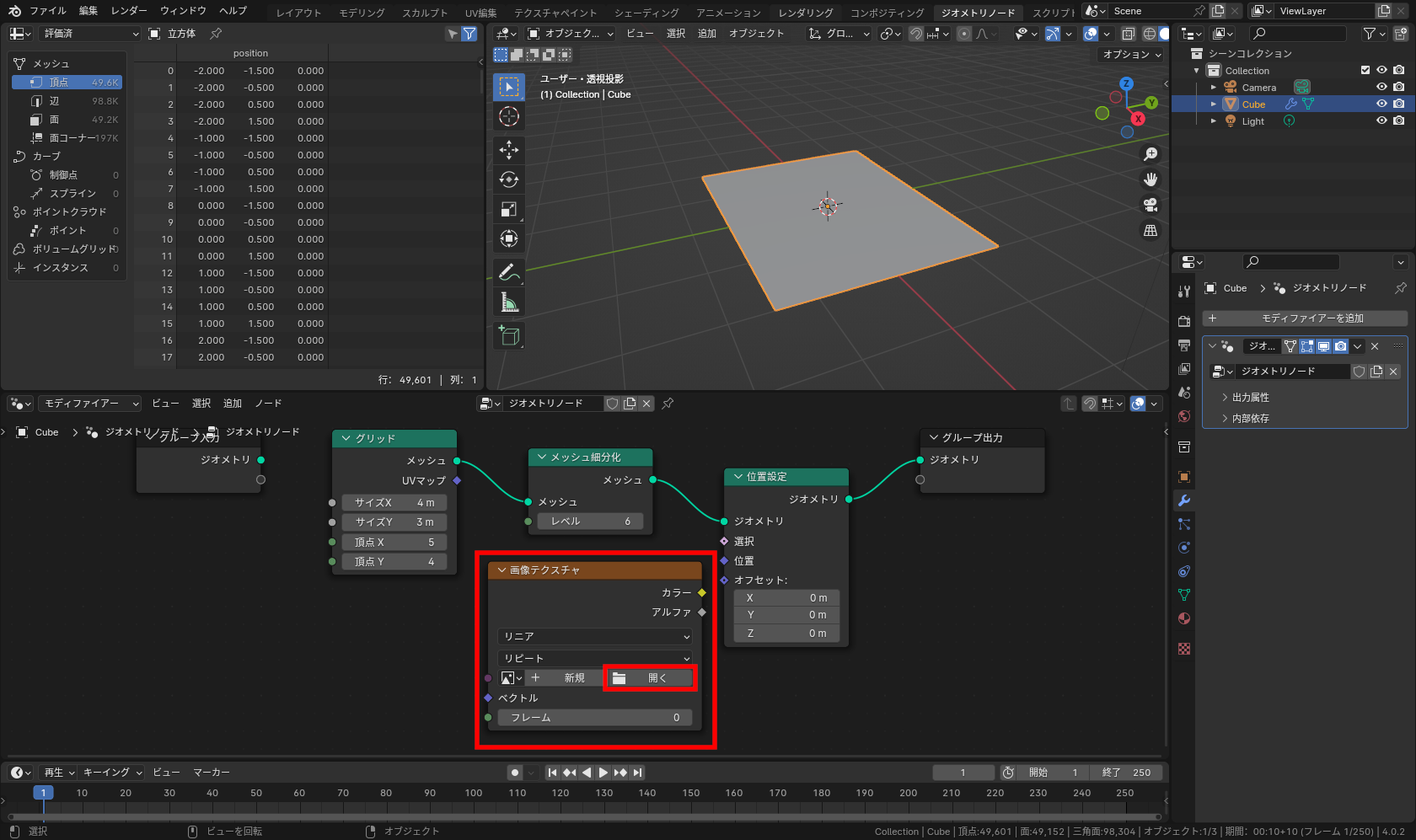The width and height of the screenshot is (1416, 840).
Task: Select the Rotate tool in viewport toolbar
Action: tap(508, 179)
